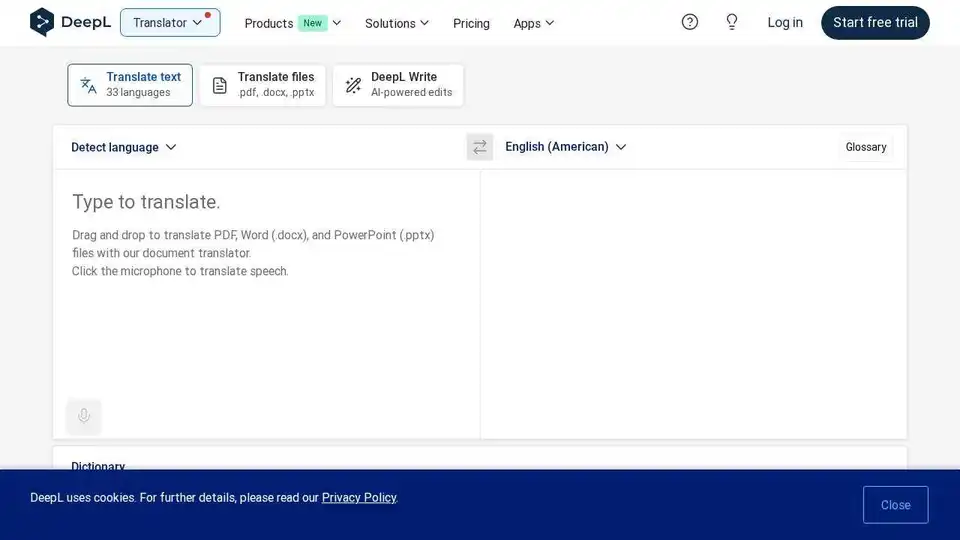960x540 pixels.
Task: Go to the Pricing page
Action: [471, 23]
